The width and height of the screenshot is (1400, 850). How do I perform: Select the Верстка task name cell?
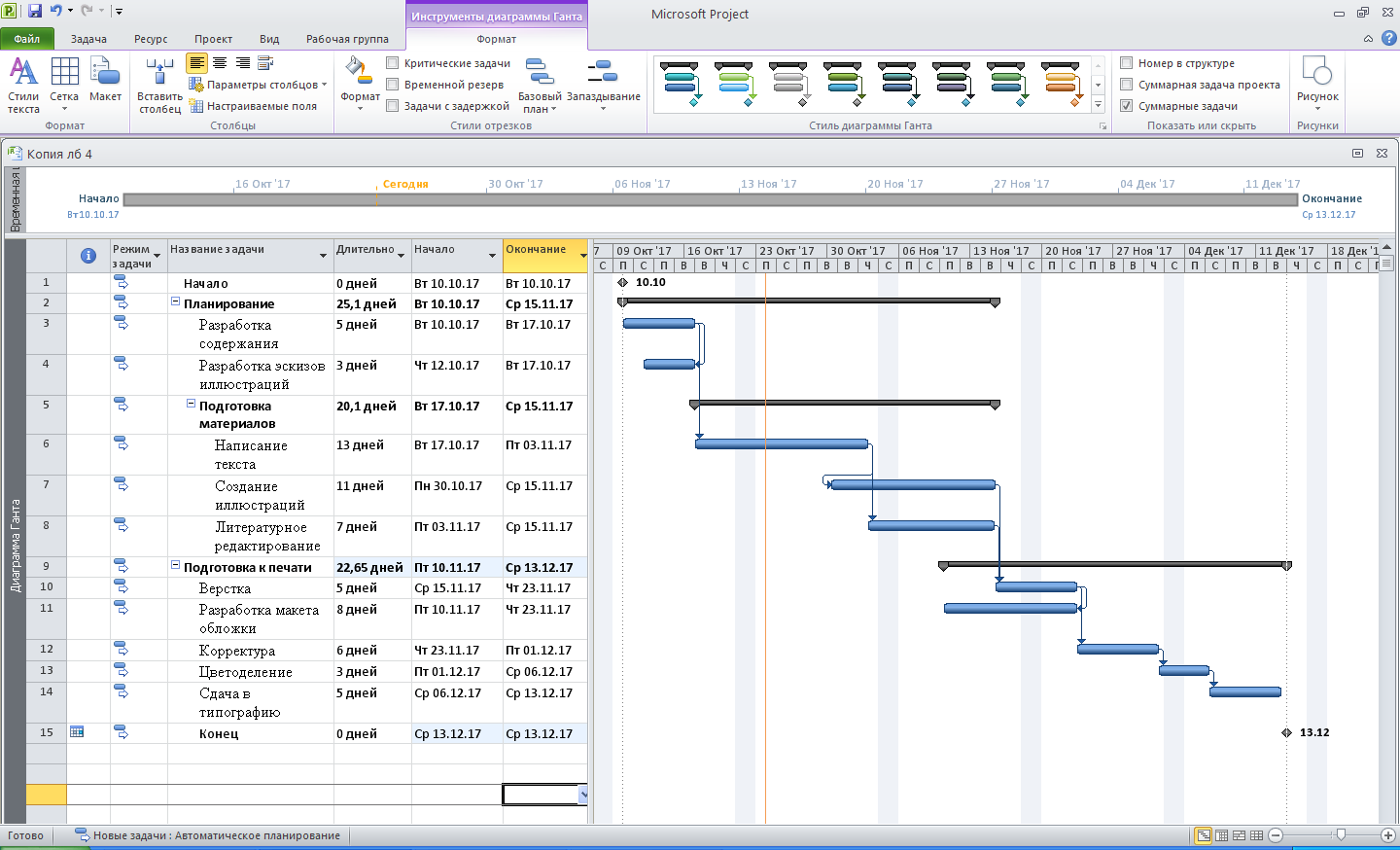click(250, 588)
